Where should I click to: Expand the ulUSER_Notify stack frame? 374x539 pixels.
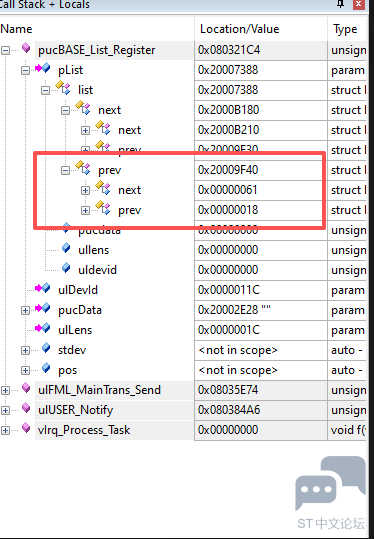[5, 410]
